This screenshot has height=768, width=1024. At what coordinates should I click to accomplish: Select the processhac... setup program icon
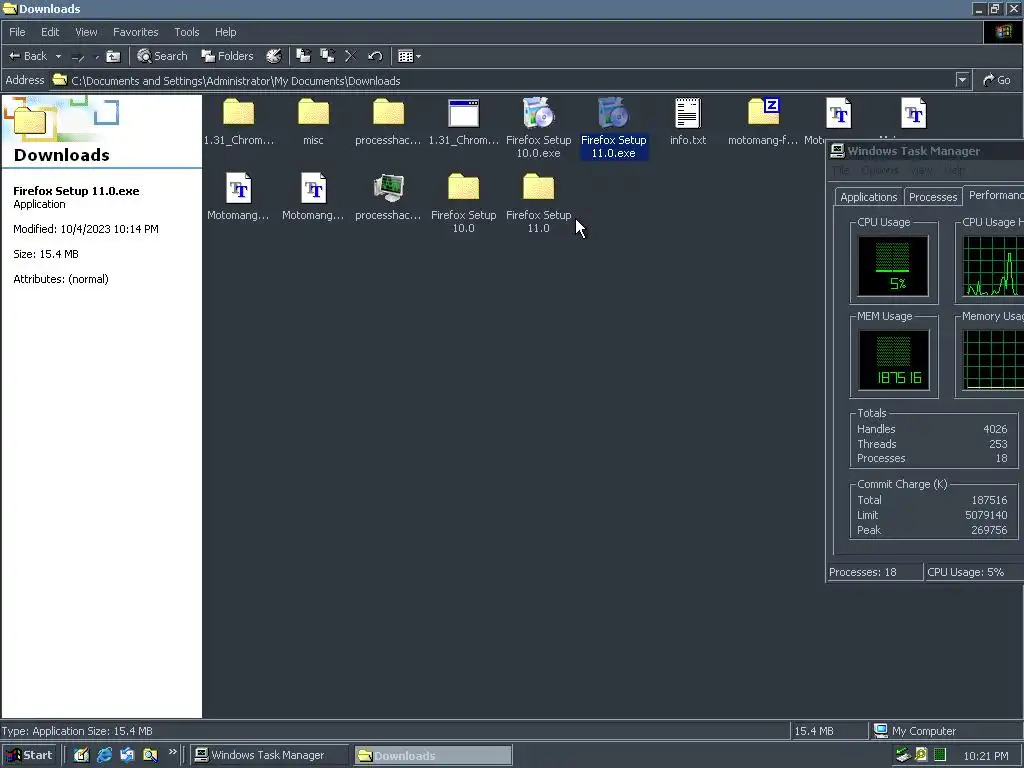(388, 197)
